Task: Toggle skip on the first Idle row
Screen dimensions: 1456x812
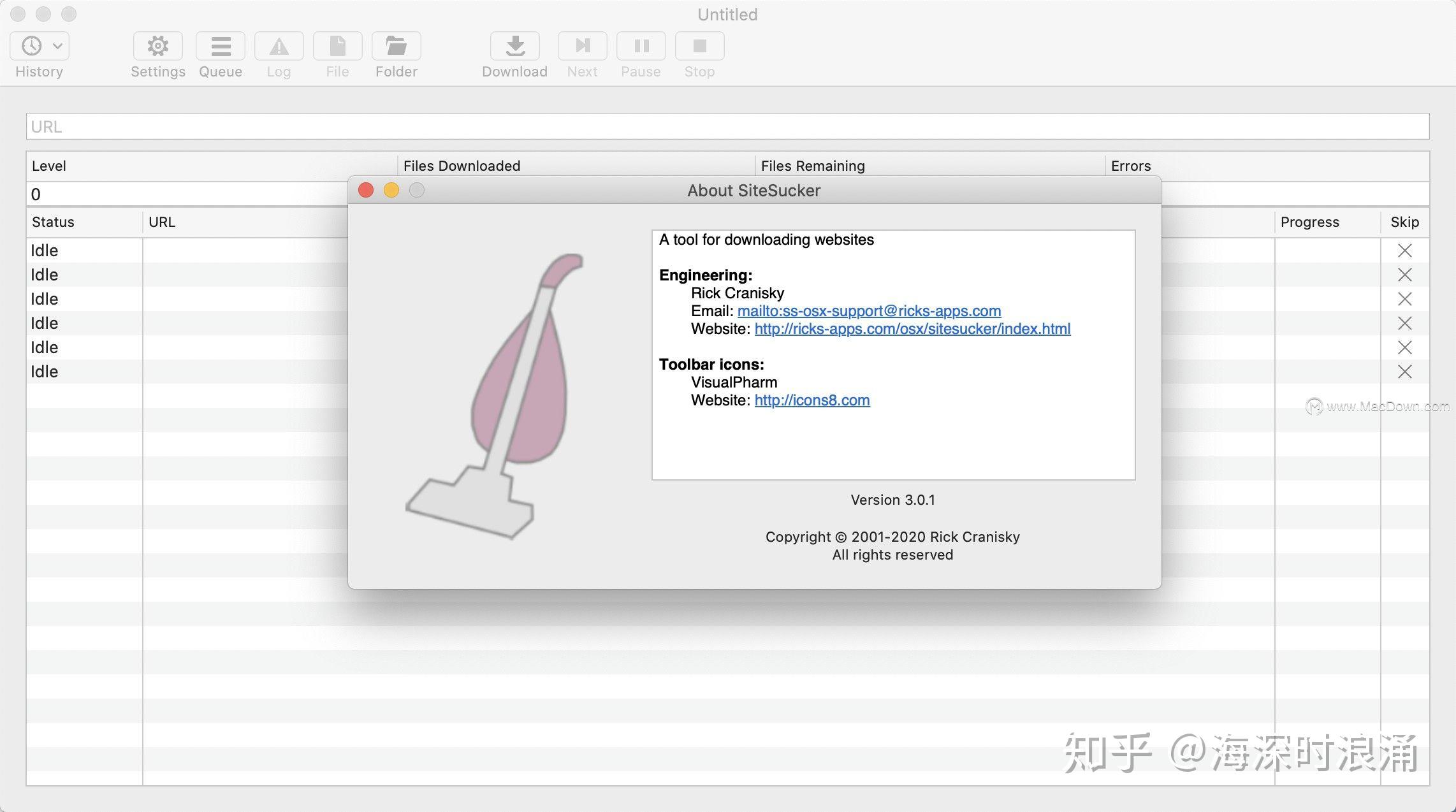Action: click(1405, 250)
